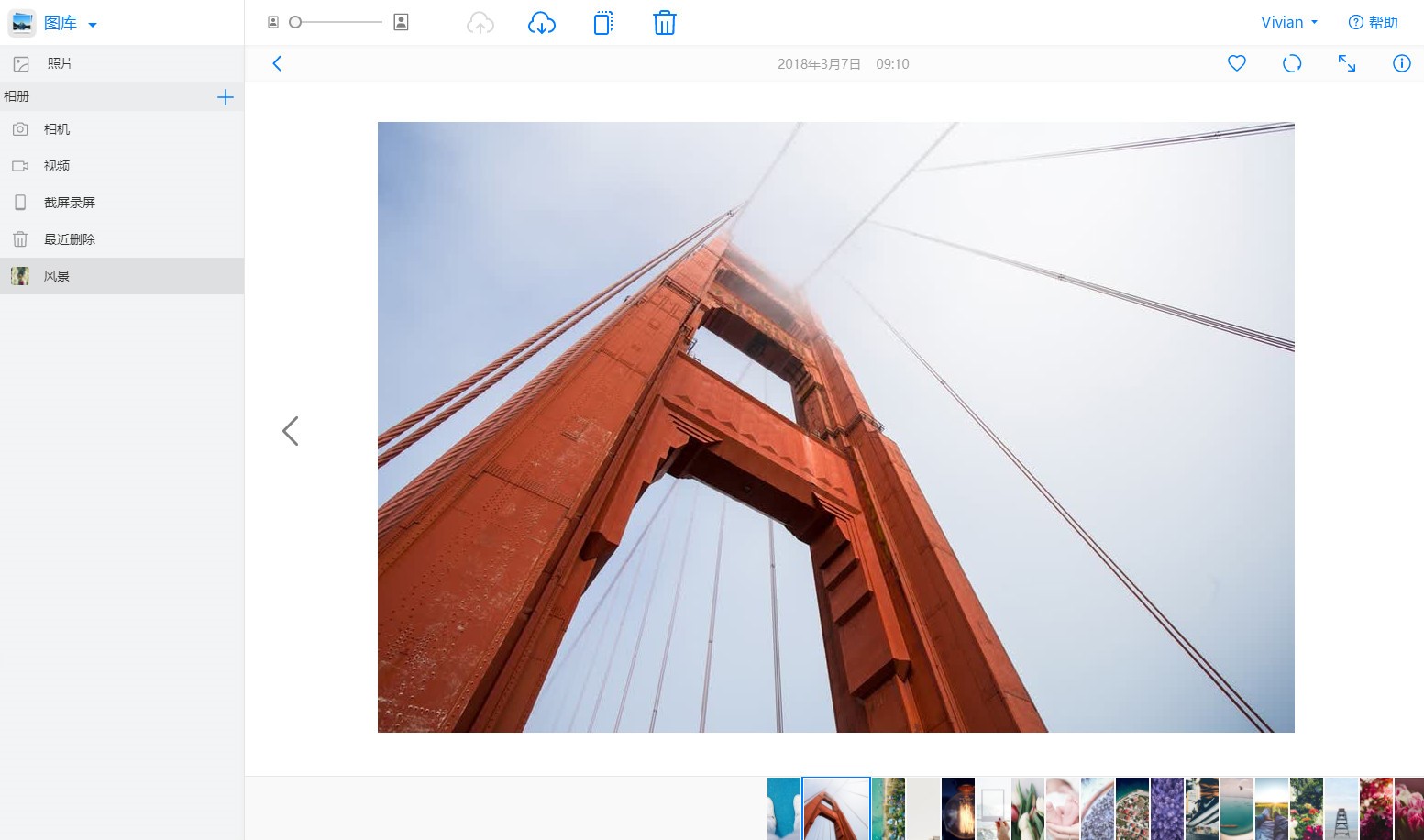1424x840 pixels.
Task: Enter fullscreen with the expand arrows icon
Action: coord(1346,63)
